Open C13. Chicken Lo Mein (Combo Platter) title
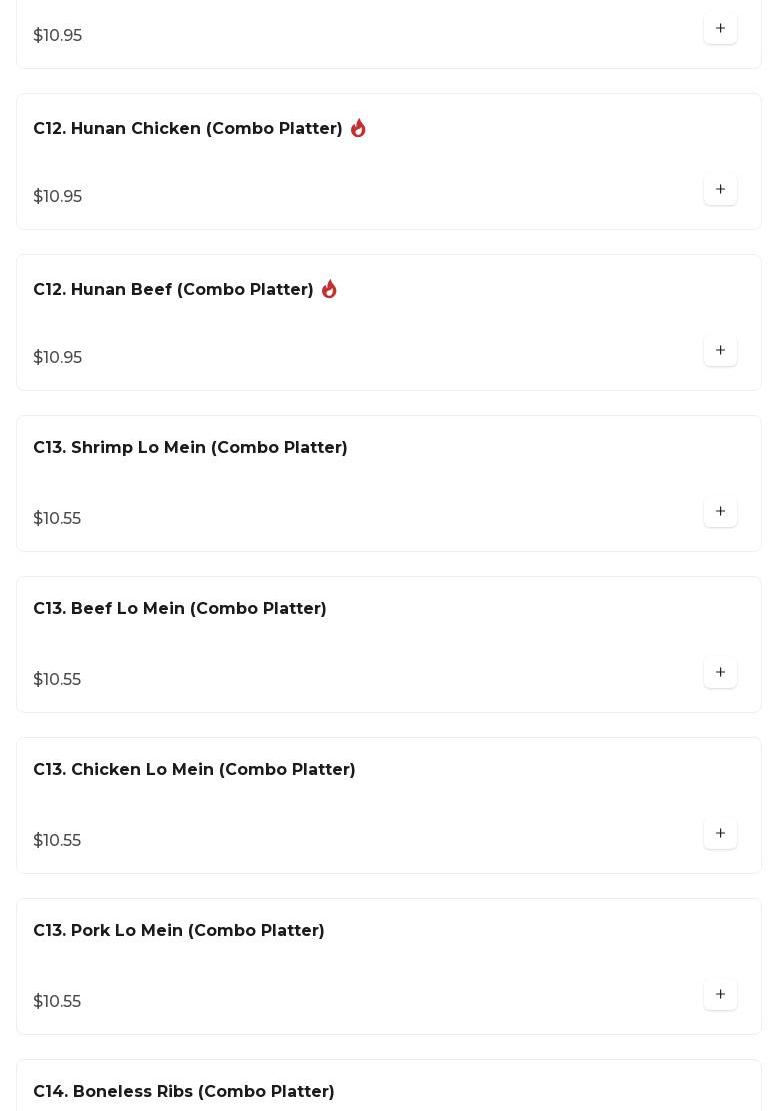 (194, 770)
